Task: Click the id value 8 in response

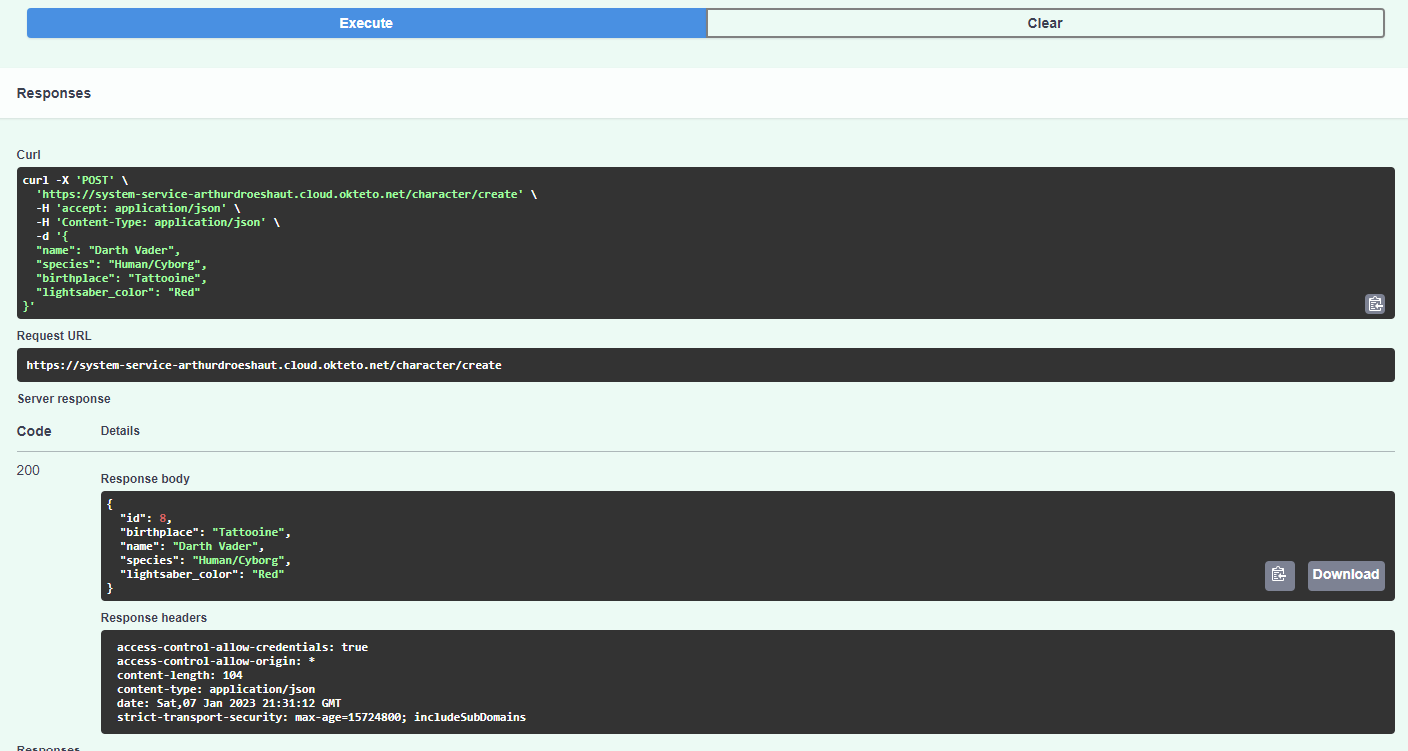Action: pyautogui.click(x=162, y=517)
